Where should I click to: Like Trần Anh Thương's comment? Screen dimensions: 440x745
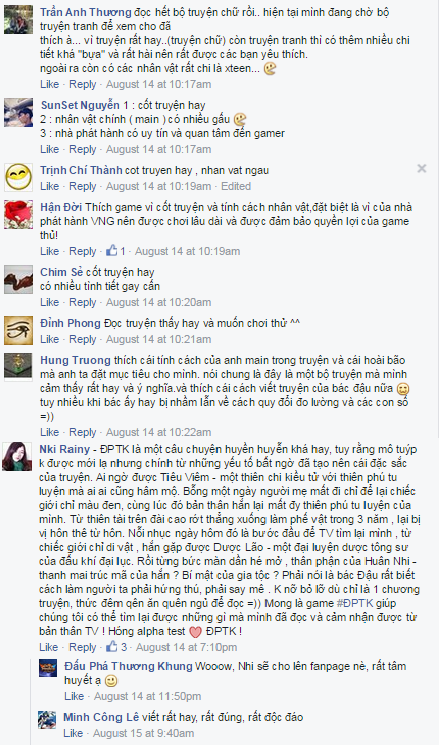pos(49,85)
